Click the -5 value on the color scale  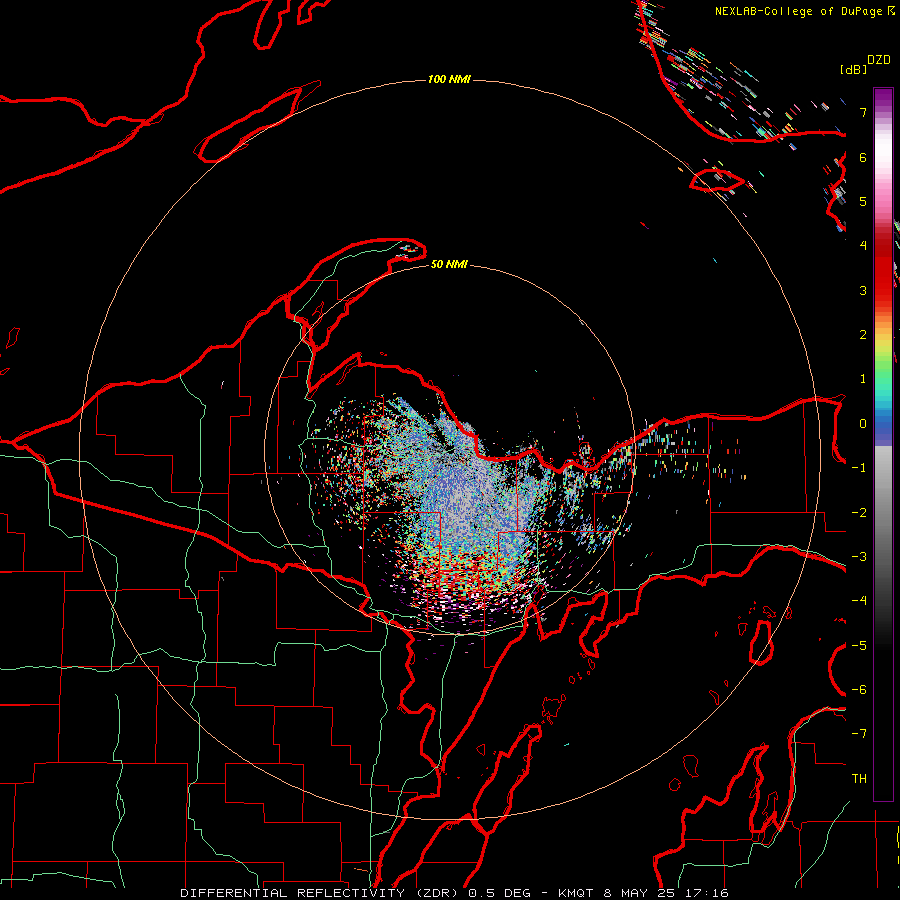point(859,646)
